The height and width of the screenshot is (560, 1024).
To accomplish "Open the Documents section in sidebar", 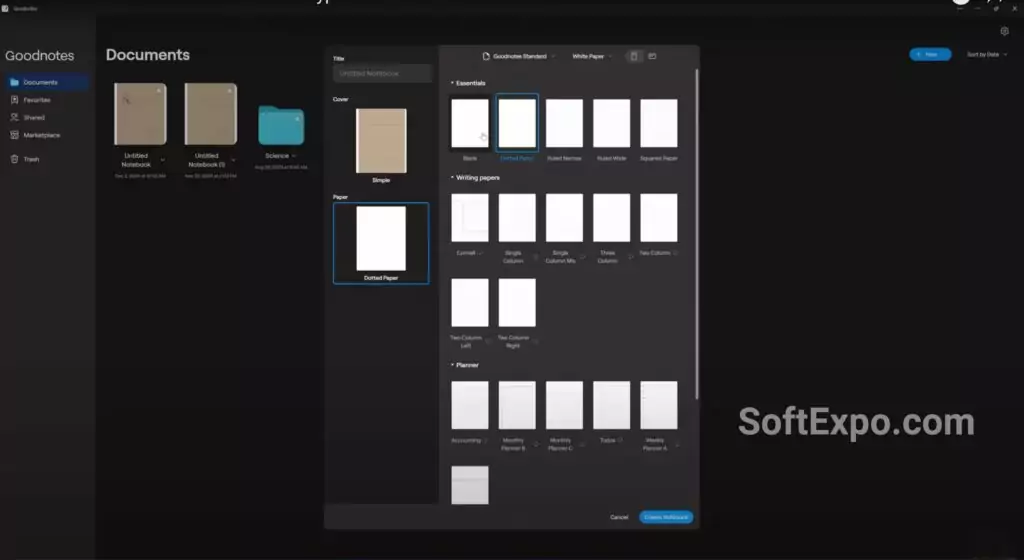I will coord(46,82).
